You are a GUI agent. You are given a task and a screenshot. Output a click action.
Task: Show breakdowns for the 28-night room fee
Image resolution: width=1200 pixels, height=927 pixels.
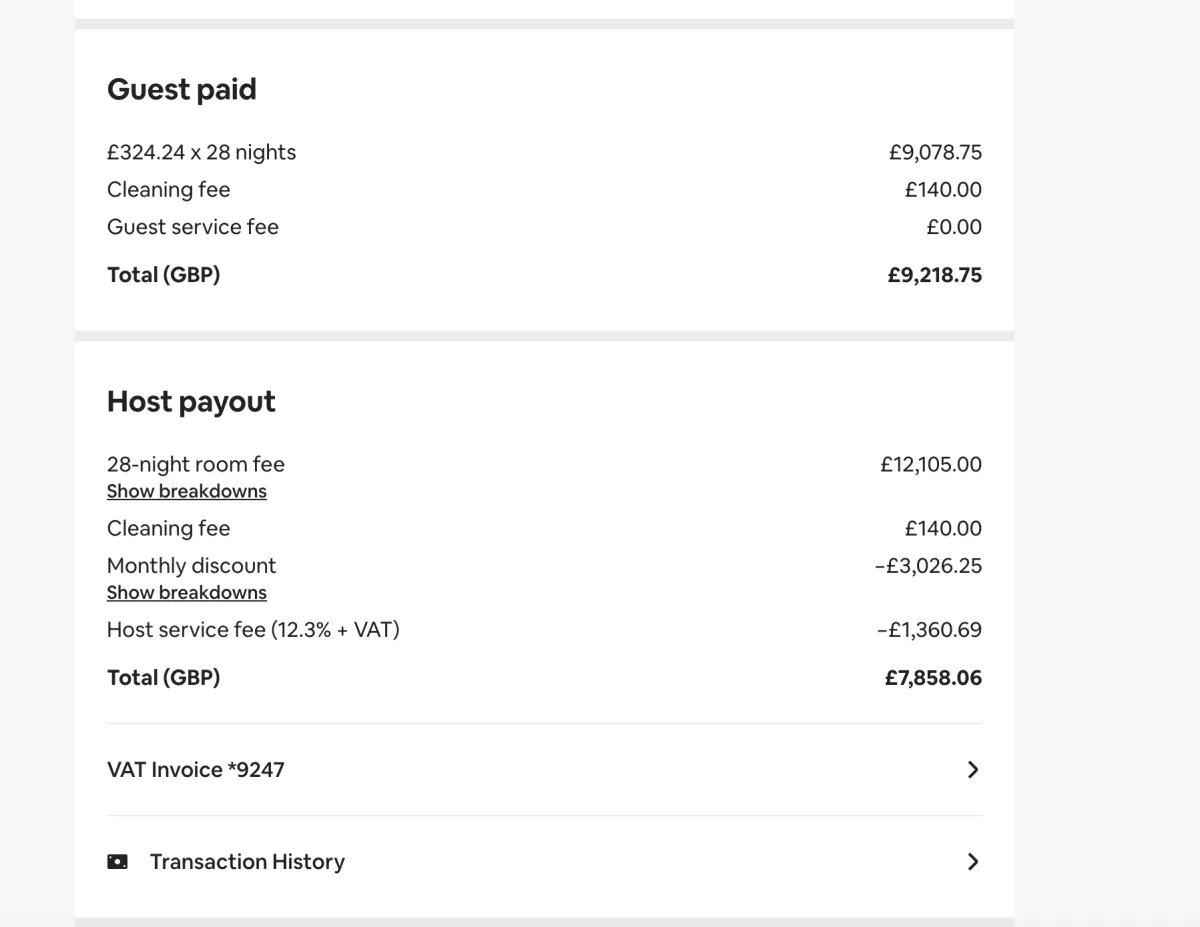click(187, 491)
